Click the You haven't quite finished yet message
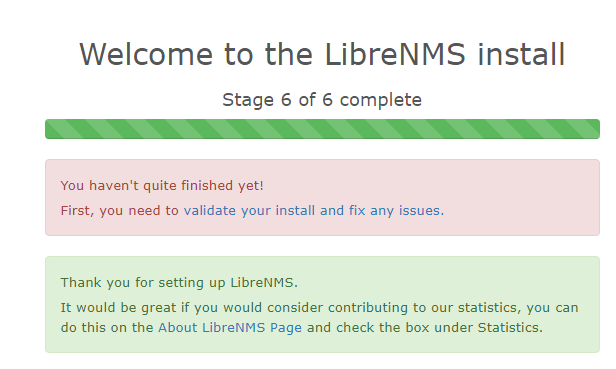616x369 pixels. point(162,185)
